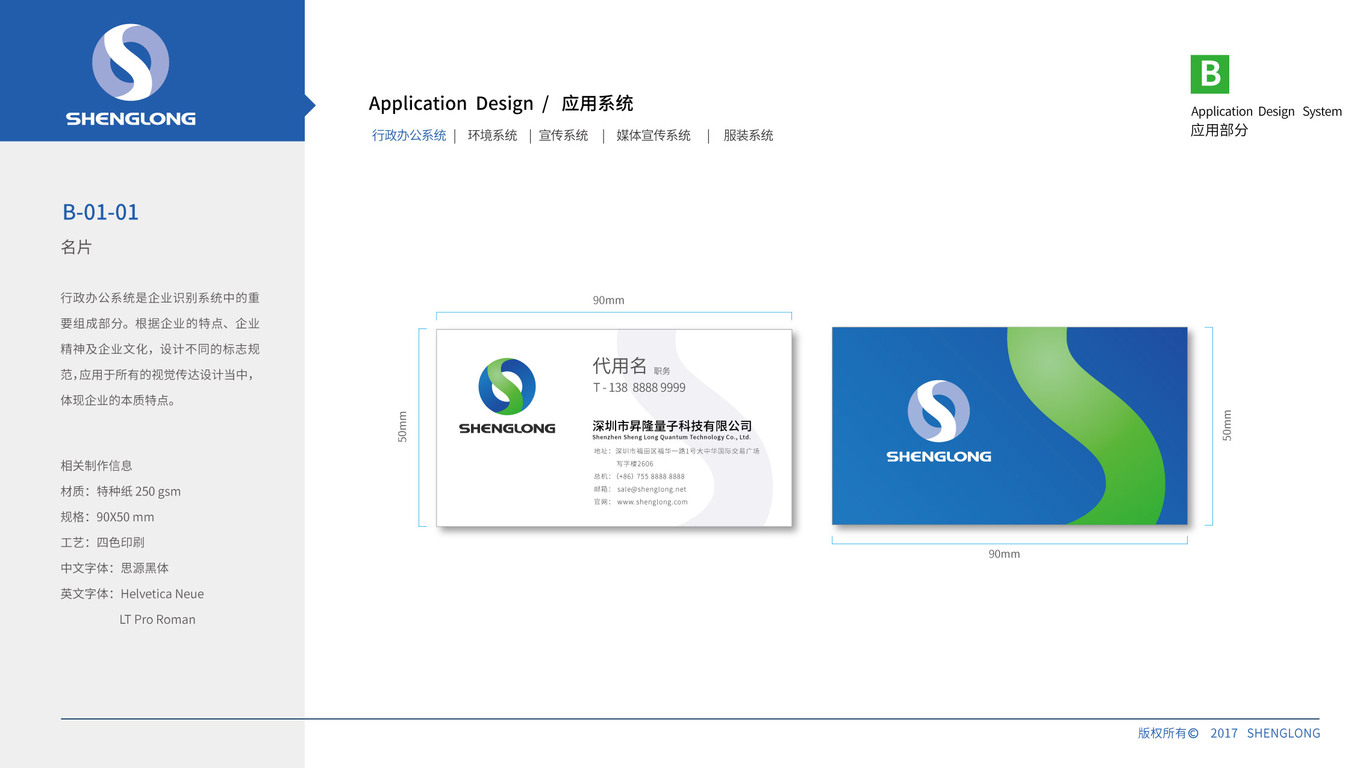Click the white business card front

pos(614,427)
